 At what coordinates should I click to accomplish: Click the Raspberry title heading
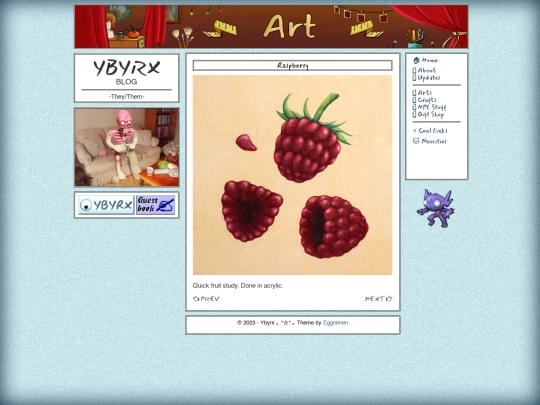pos(292,65)
